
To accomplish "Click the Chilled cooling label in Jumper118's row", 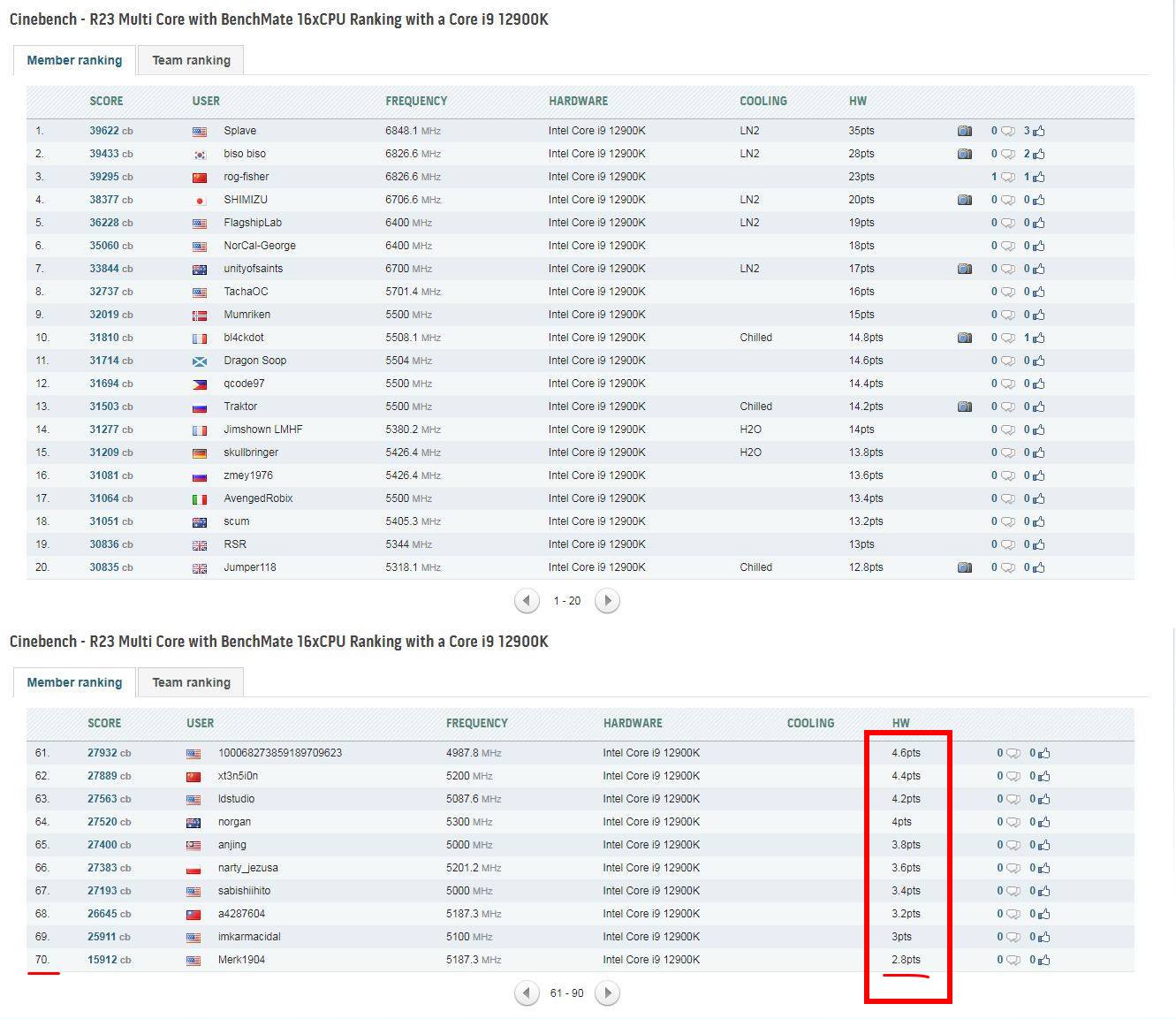I will pos(755,567).
